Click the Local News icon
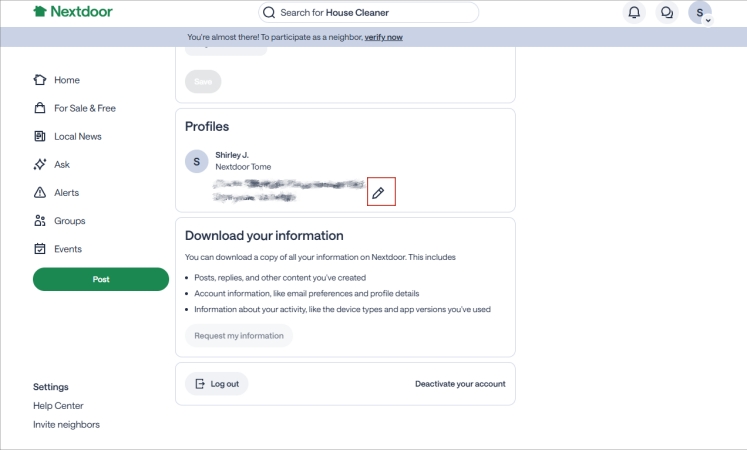 (x=40, y=136)
